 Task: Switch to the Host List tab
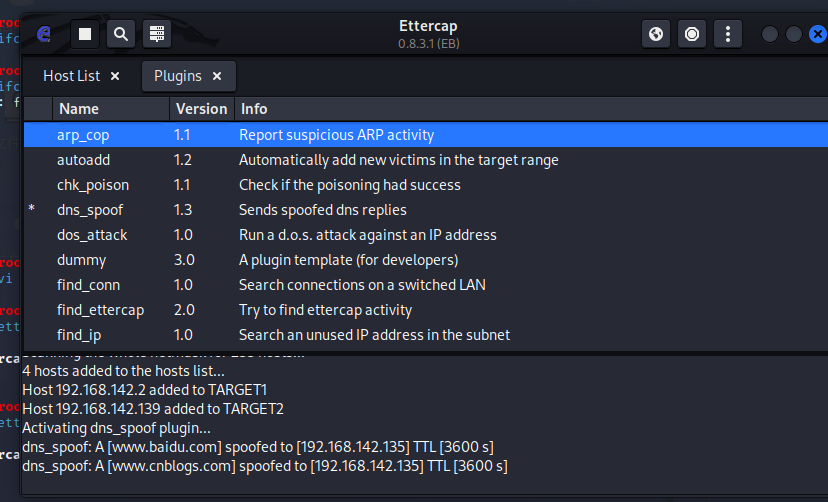pos(72,76)
